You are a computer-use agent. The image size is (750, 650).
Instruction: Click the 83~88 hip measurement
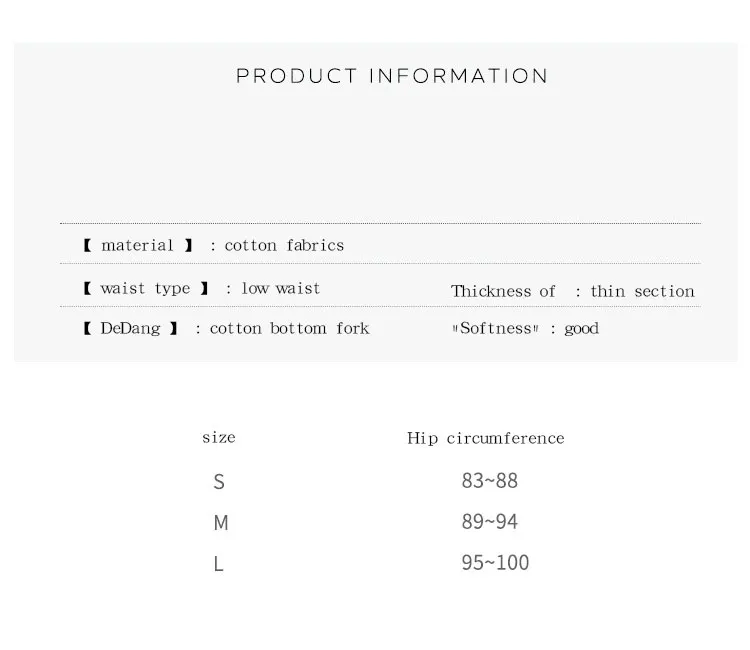[490, 480]
